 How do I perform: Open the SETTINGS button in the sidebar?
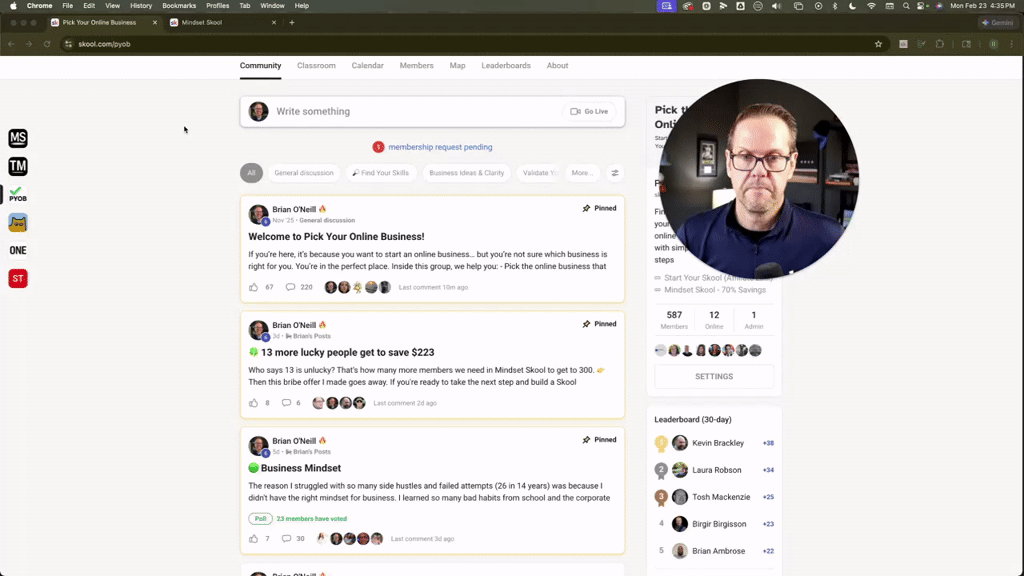pyautogui.click(x=714, y=377)
